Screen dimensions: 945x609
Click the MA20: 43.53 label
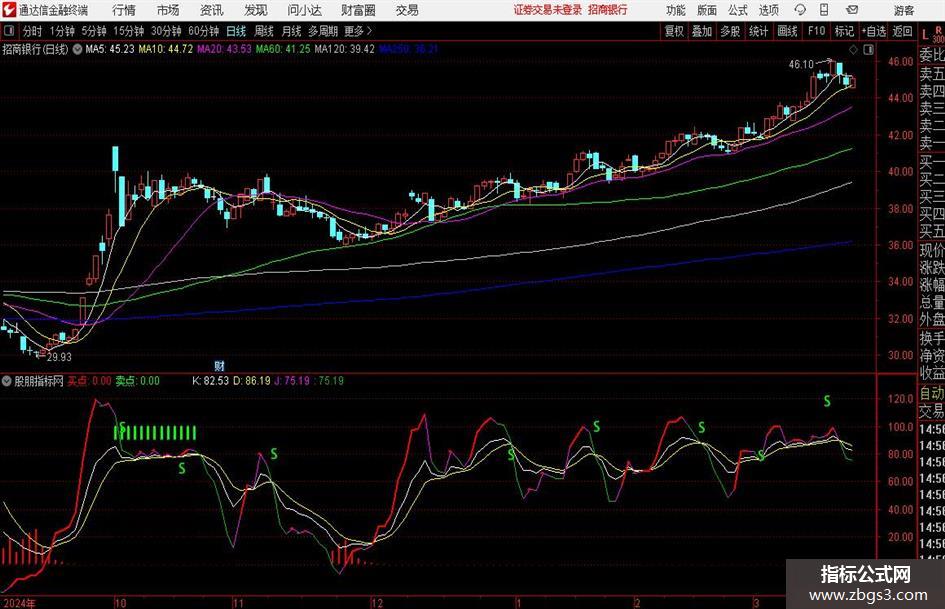224,49
